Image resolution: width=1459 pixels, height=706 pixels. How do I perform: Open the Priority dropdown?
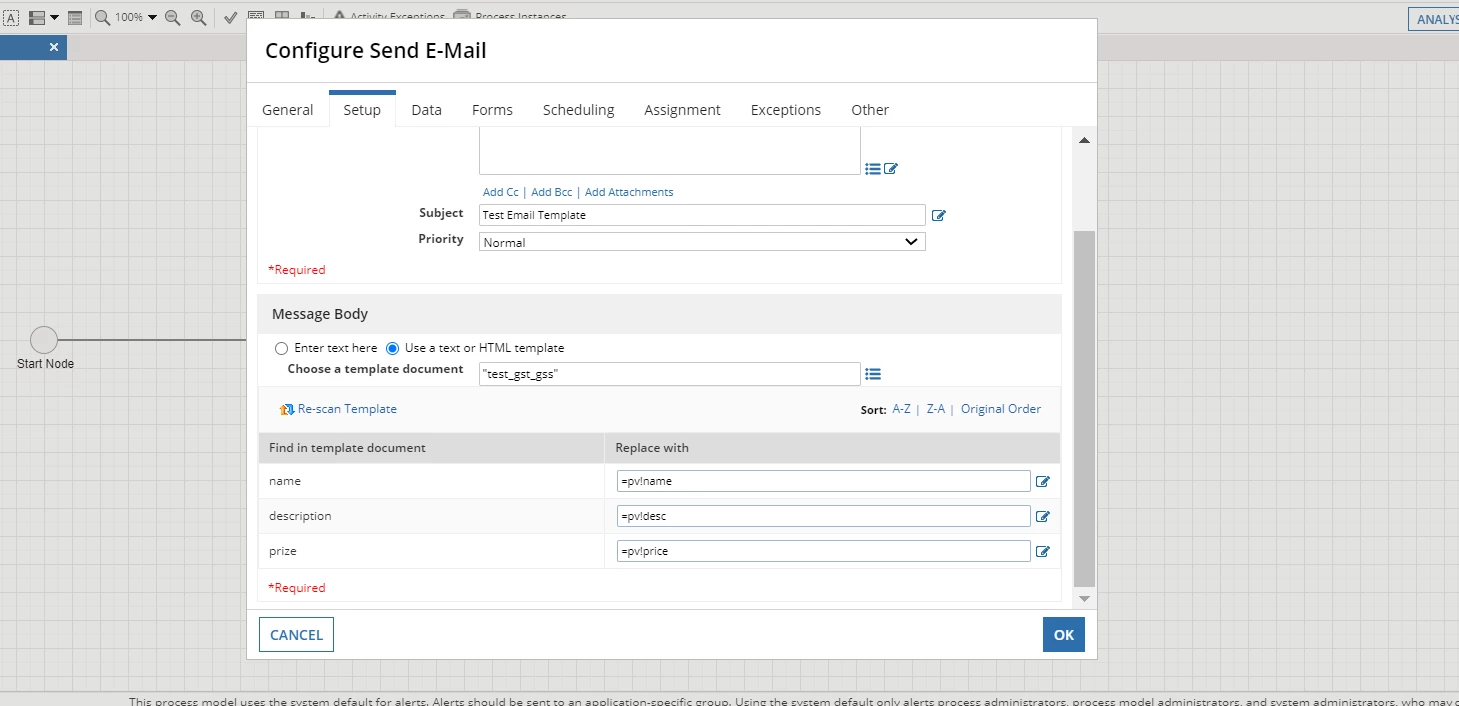tap(702, 242)
